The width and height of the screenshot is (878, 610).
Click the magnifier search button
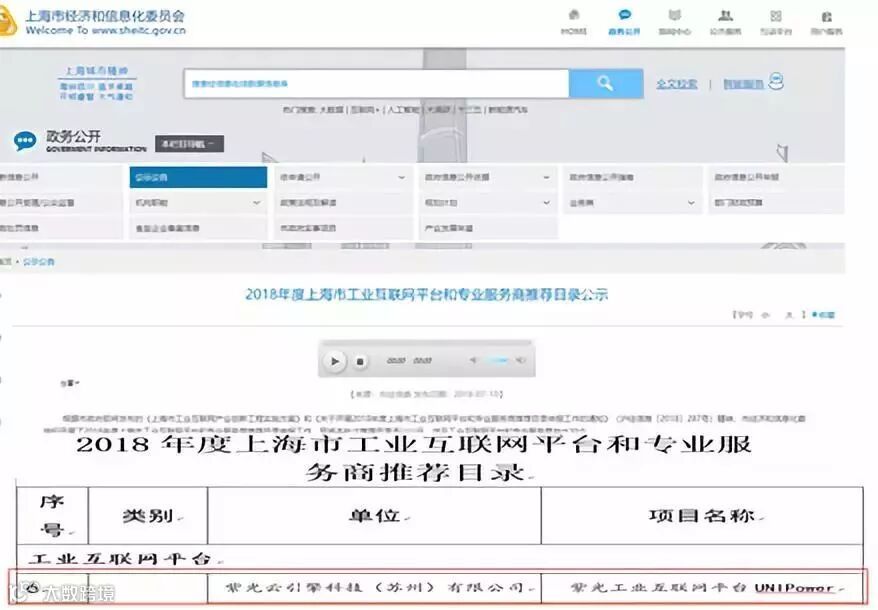pyautogui.click(x=605, y=83)
